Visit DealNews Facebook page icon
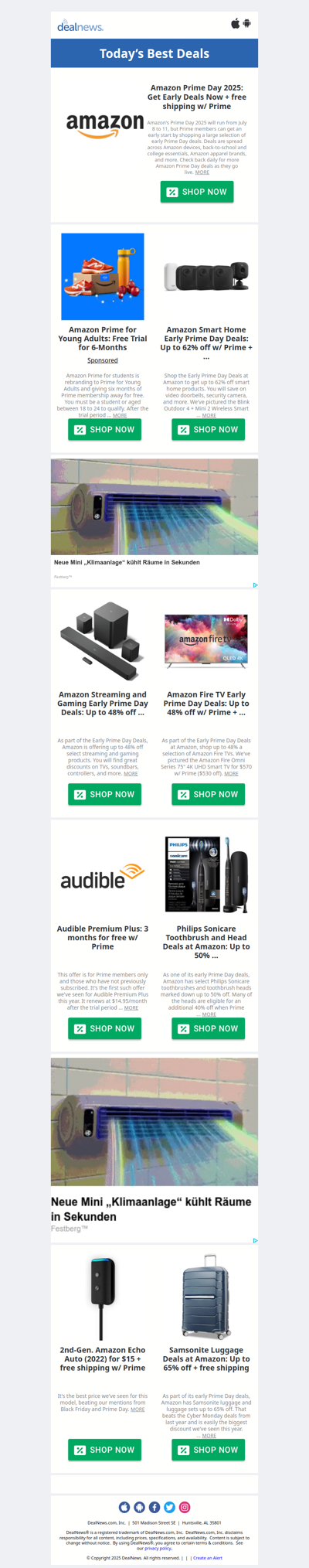309x1568 pixels. coord(154,1507)
